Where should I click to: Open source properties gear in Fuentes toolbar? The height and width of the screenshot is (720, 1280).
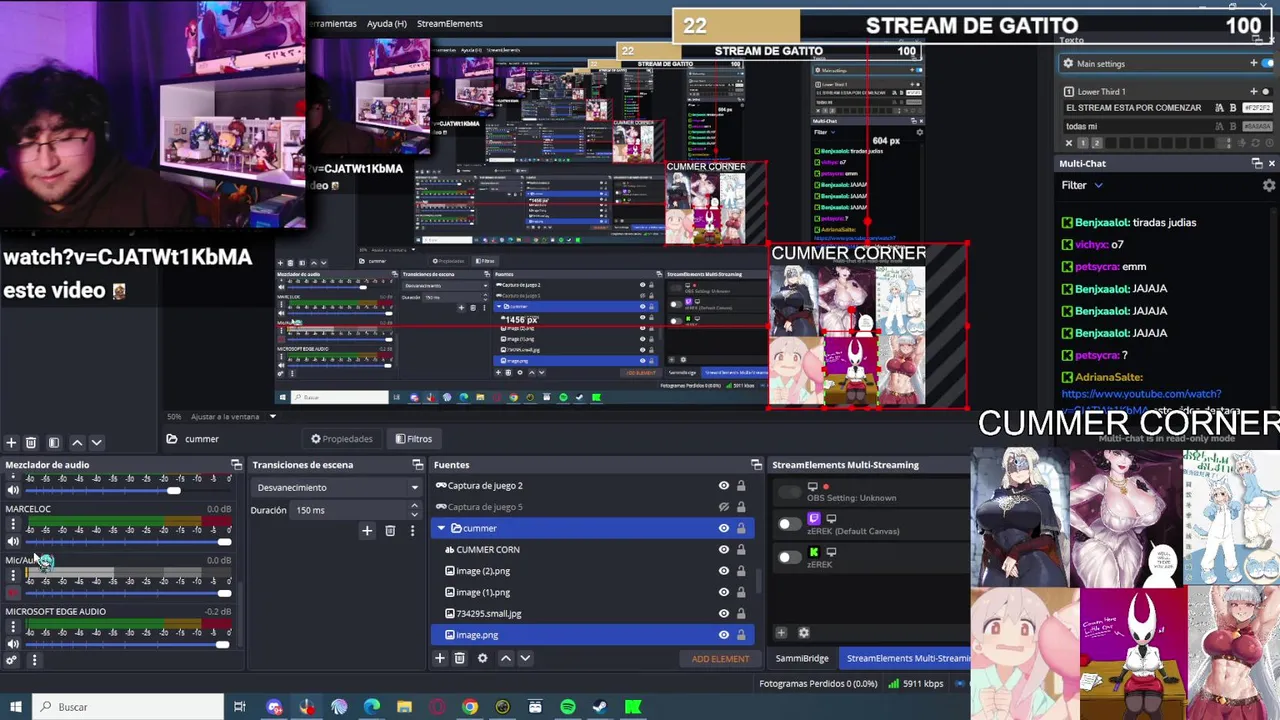(x=482, y=658)
